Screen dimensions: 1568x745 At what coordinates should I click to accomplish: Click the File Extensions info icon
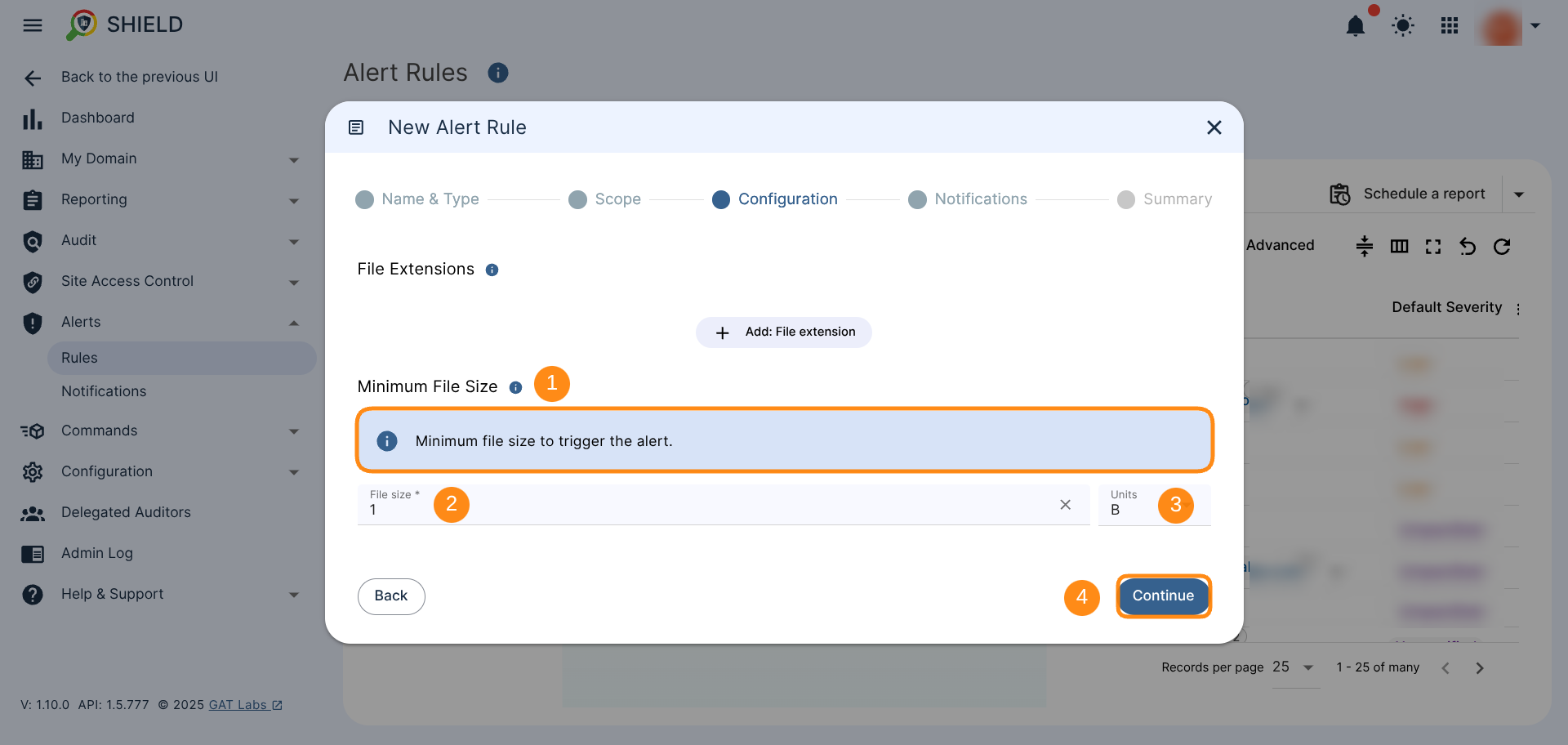point(492,270)
